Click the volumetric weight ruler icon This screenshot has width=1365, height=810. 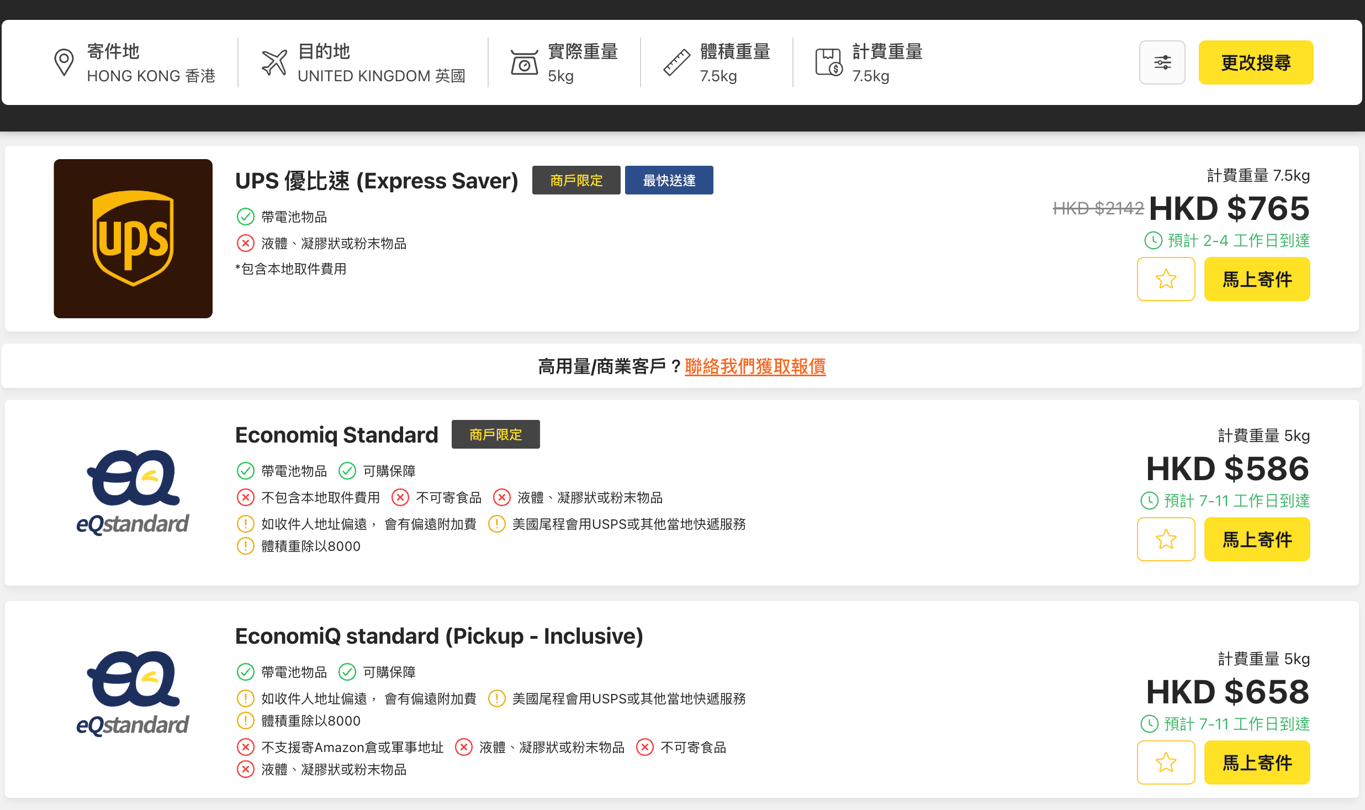pyautogui.click(x=677, y=62)
